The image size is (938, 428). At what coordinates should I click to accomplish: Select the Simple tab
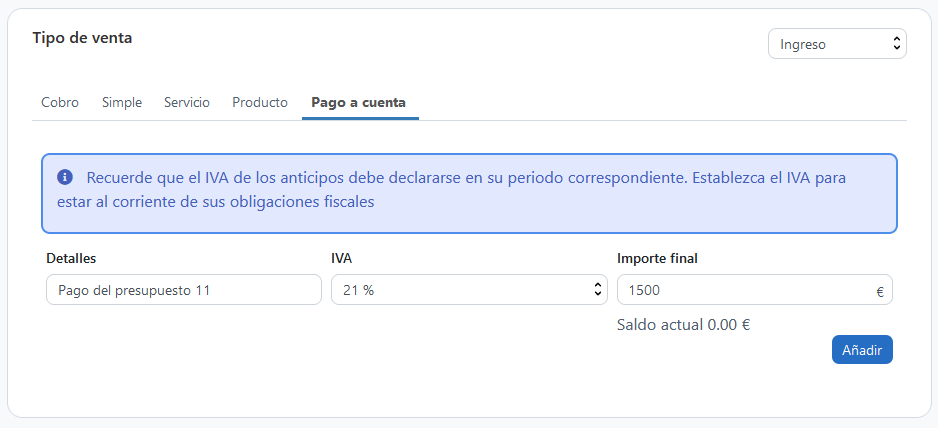(122, 102)
